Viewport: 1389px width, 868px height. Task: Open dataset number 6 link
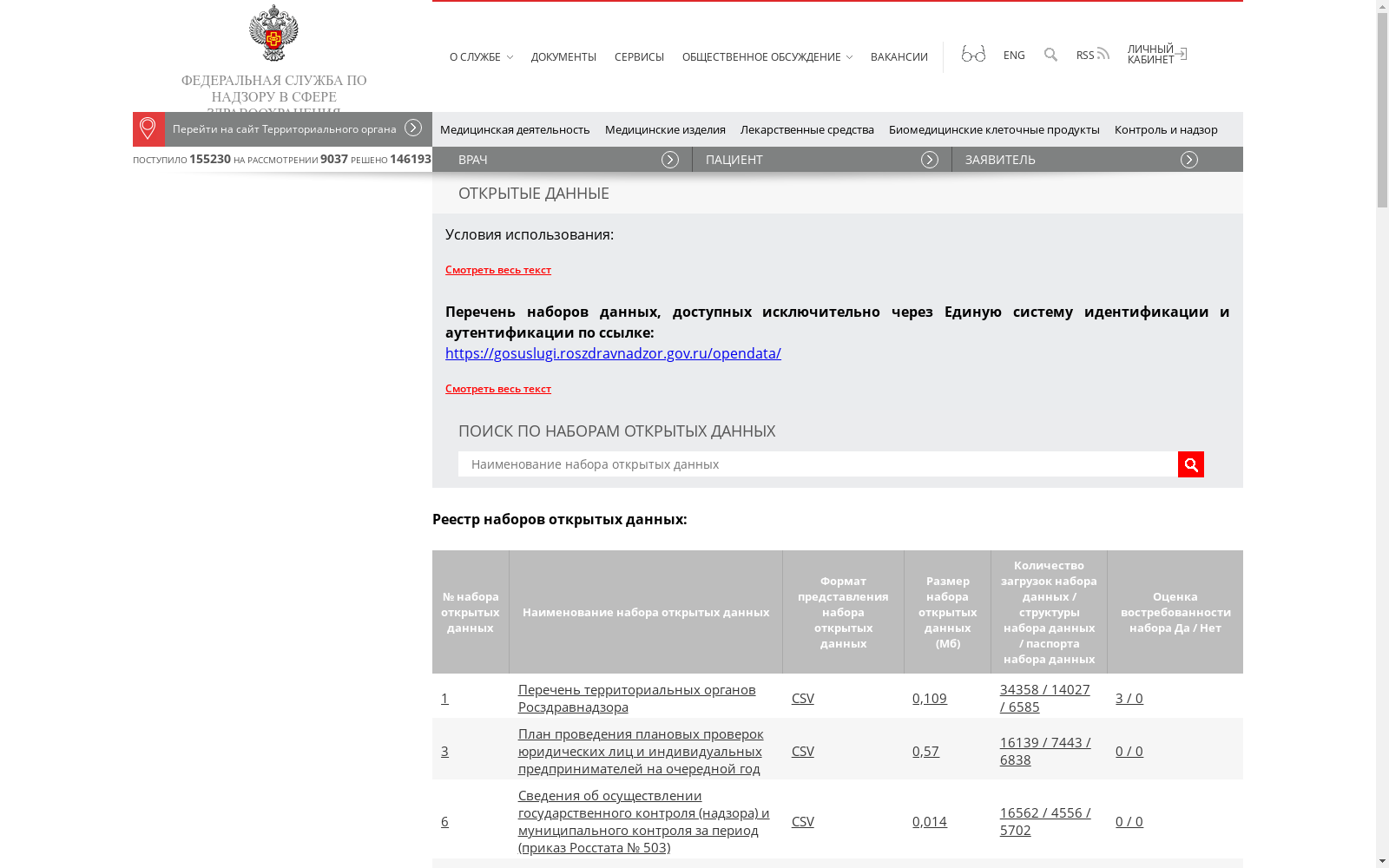(444, 822)
